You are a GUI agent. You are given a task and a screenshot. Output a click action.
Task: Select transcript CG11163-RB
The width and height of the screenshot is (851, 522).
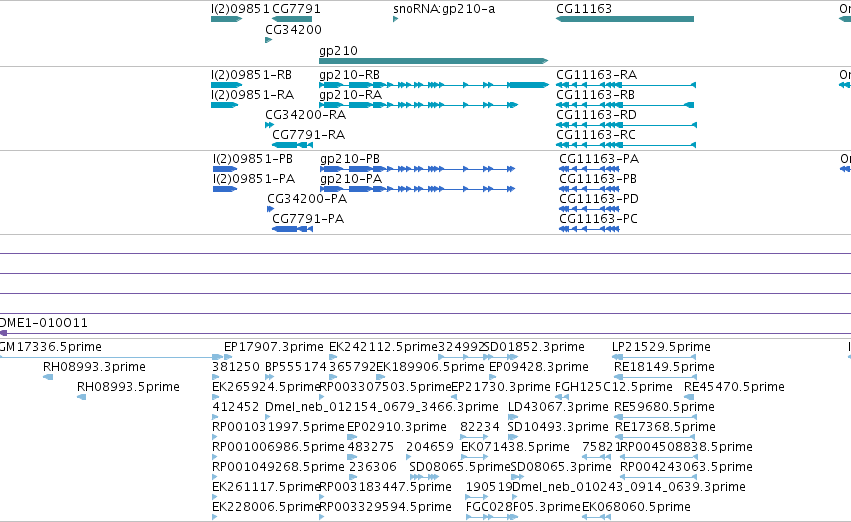point(625,105)
